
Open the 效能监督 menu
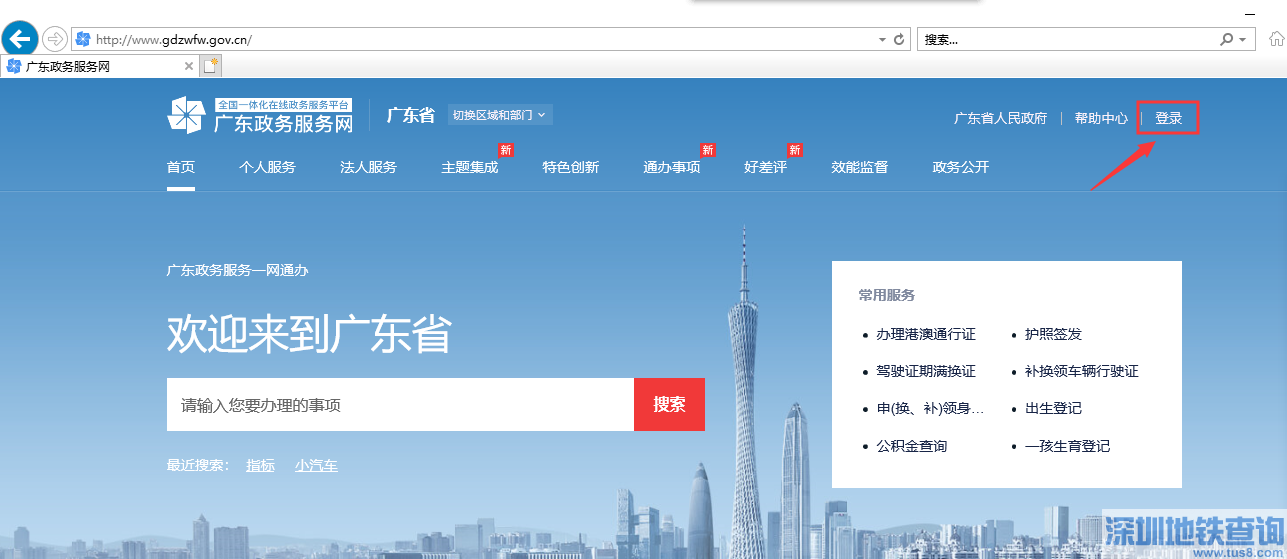[859, 167]
